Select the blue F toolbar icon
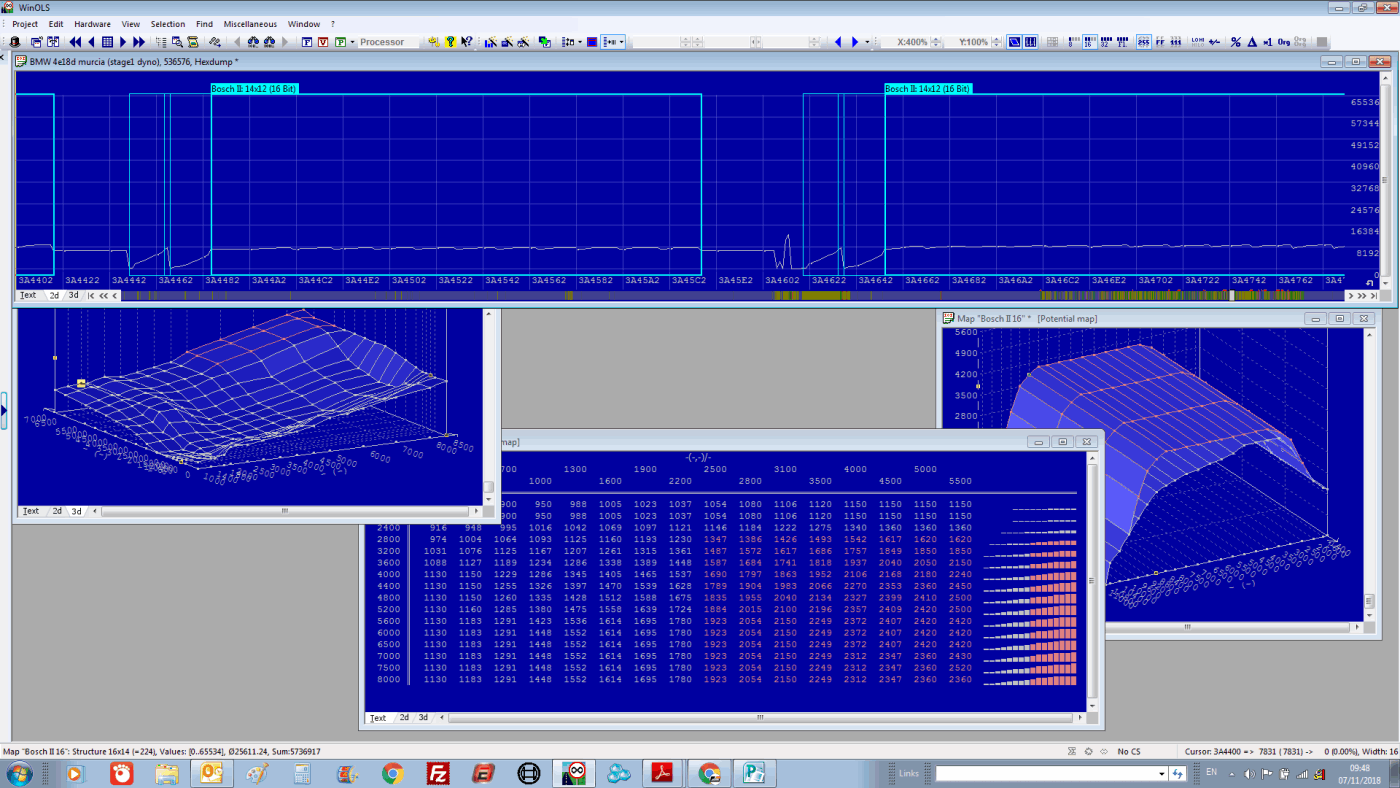The width and height of the screenshot is (1400, 788). point(307,42)
